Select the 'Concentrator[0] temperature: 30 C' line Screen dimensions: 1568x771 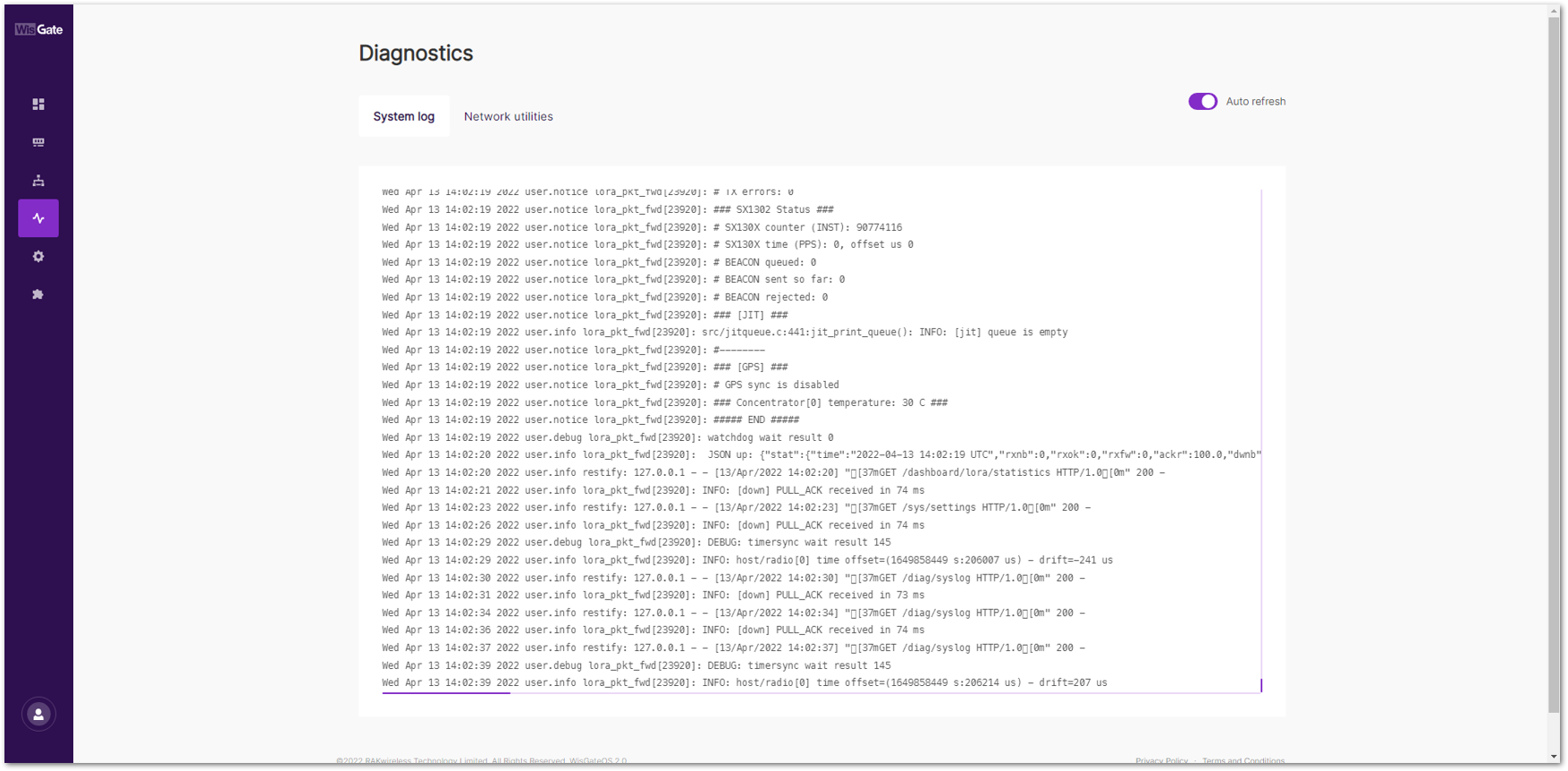tap(665, 402)
